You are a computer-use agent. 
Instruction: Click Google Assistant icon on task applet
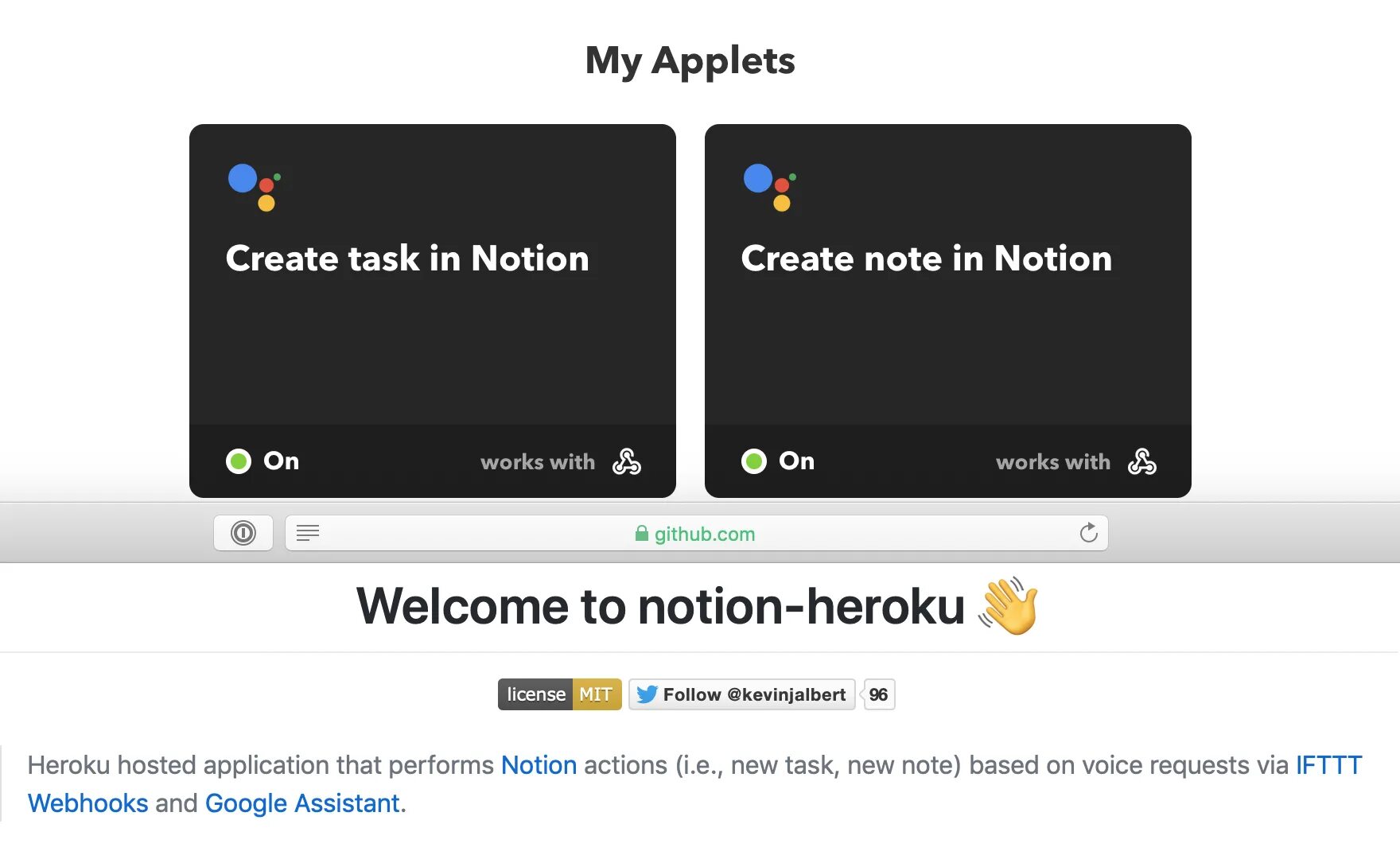pos(255,188)
